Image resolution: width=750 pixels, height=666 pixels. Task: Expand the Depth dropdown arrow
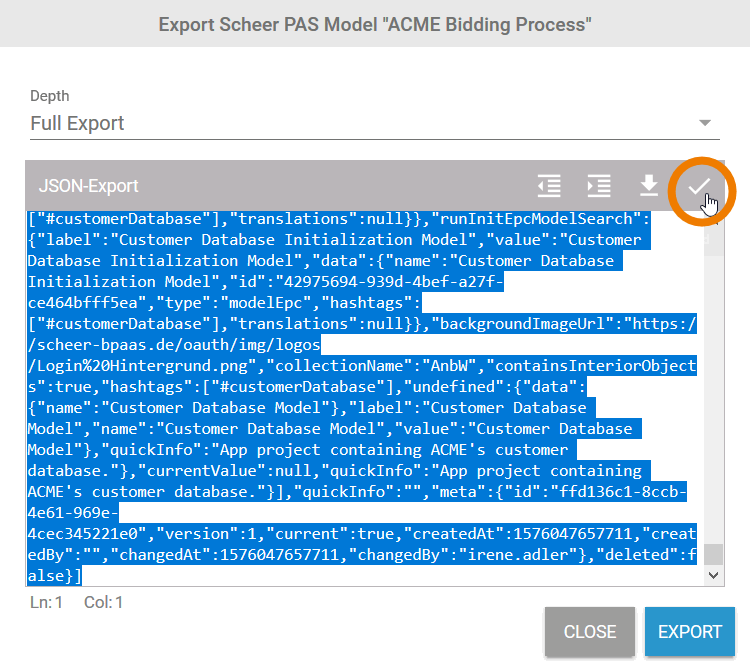pyautogui.click(x=706, y=124)
